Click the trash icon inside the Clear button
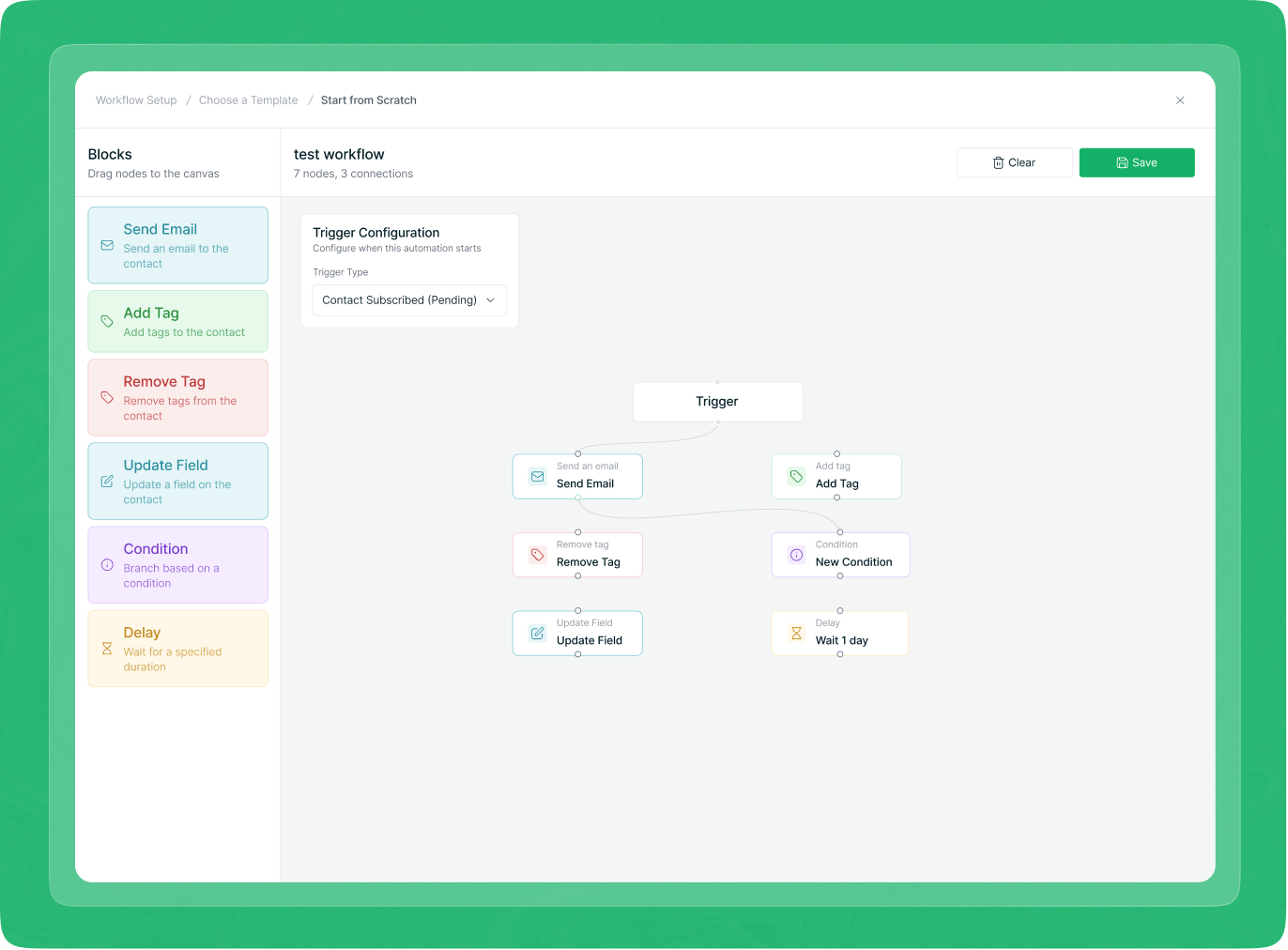The image size is (1288, 950). point(997,162)
